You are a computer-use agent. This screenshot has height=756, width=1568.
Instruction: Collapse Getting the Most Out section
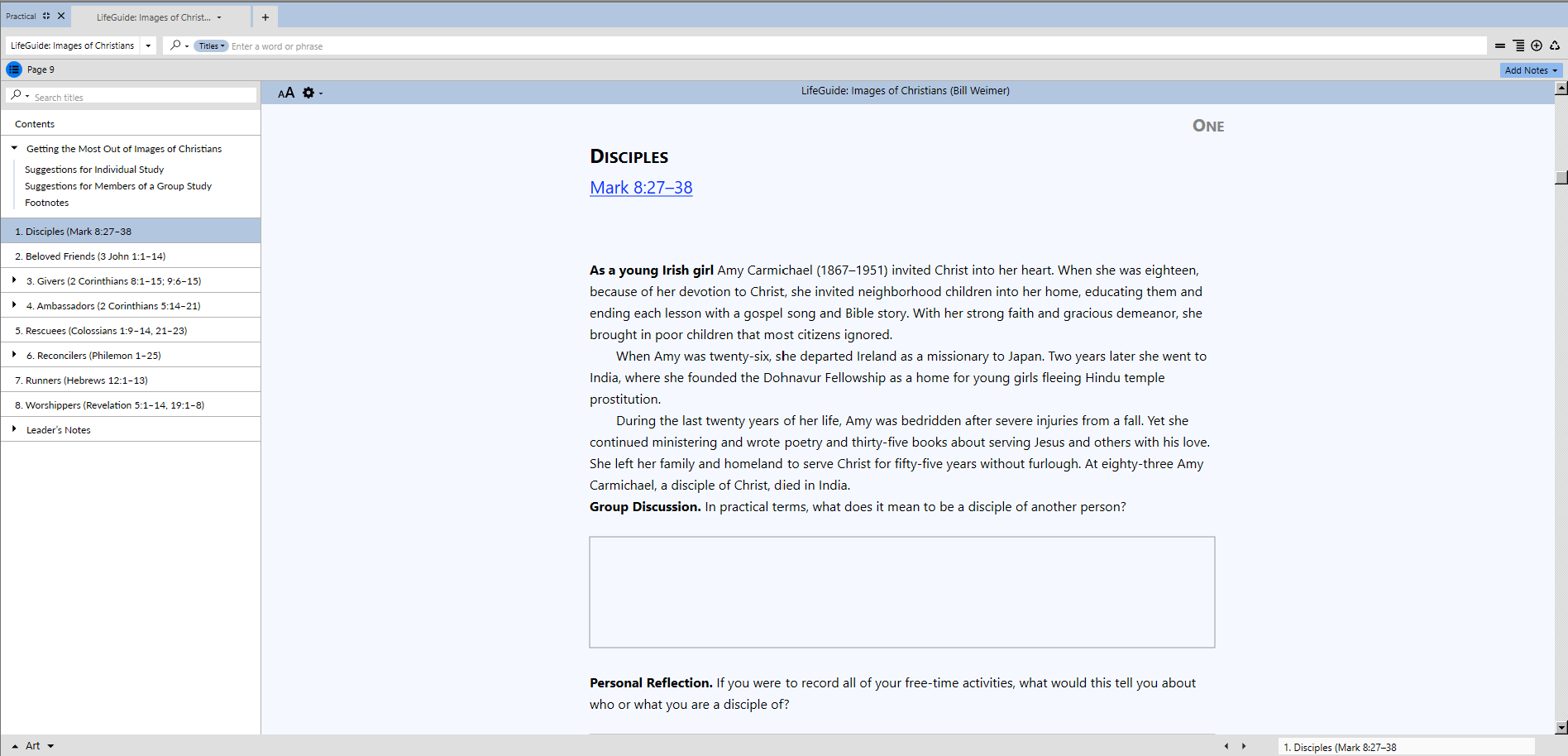pyautogui.click(x=14, y=148)
